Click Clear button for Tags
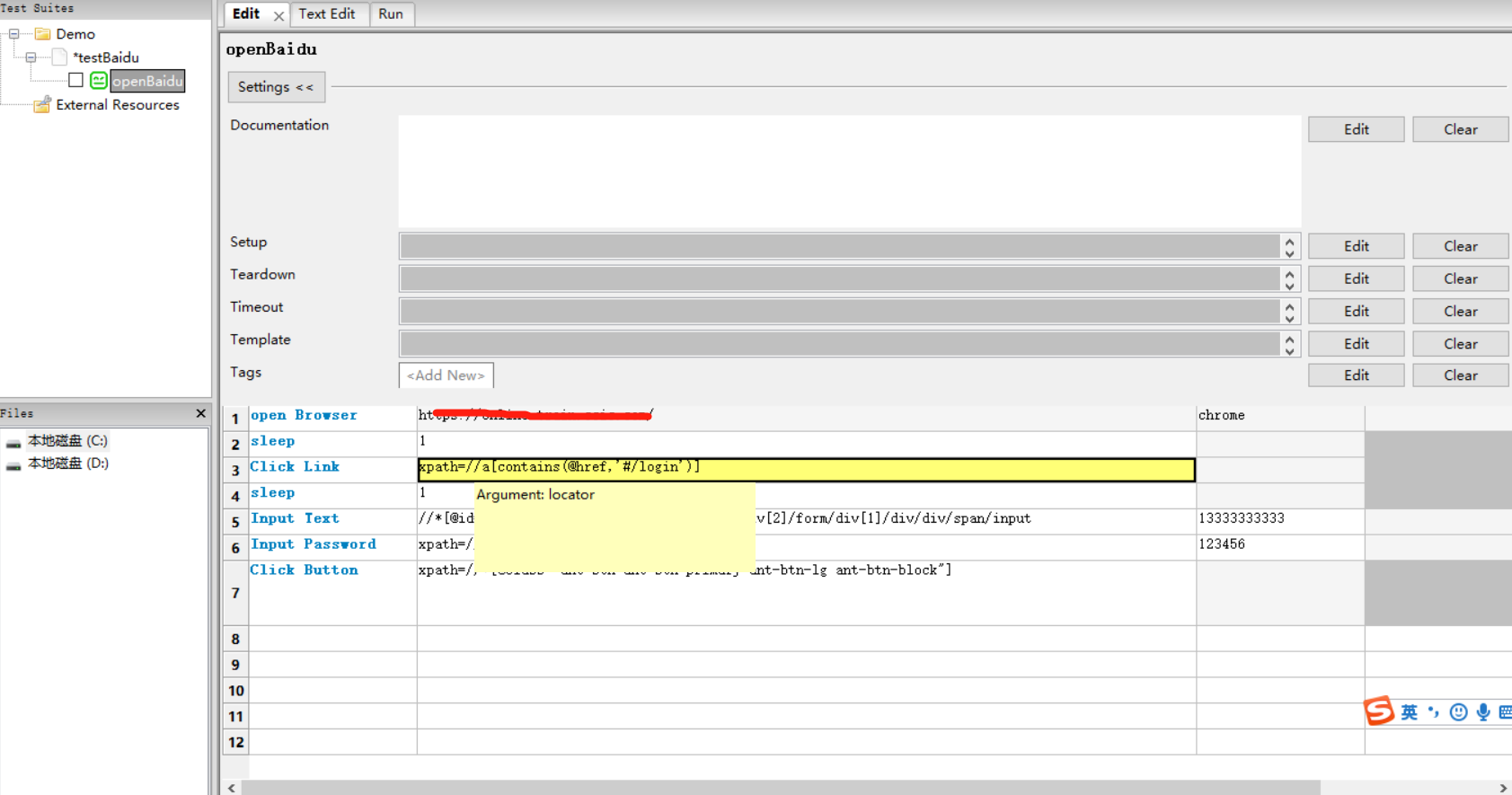This screenshot has width=1512, height=795. pyautogui.click(x=1461, y=375)
